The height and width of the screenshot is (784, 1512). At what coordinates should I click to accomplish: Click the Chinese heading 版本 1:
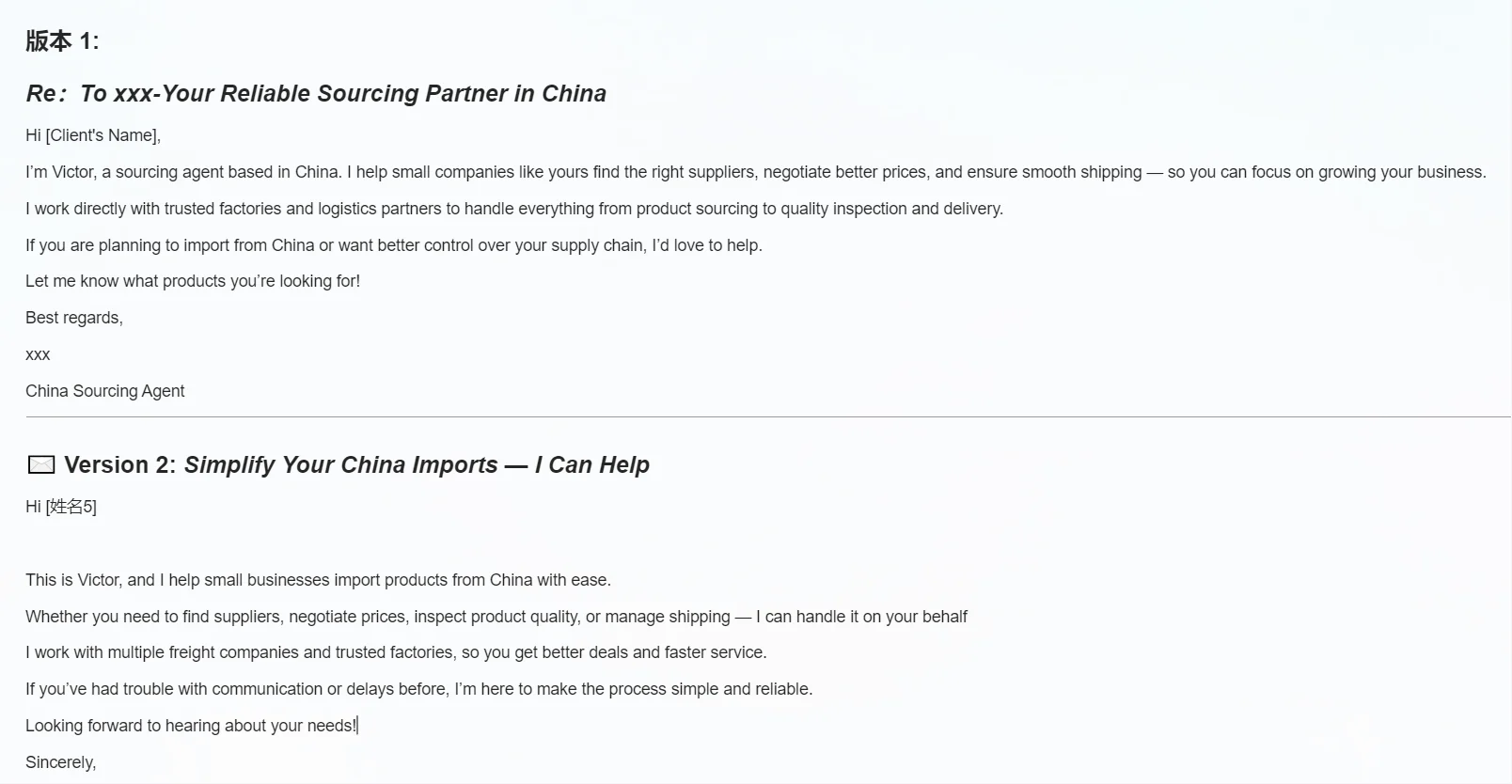click(62, 41)
